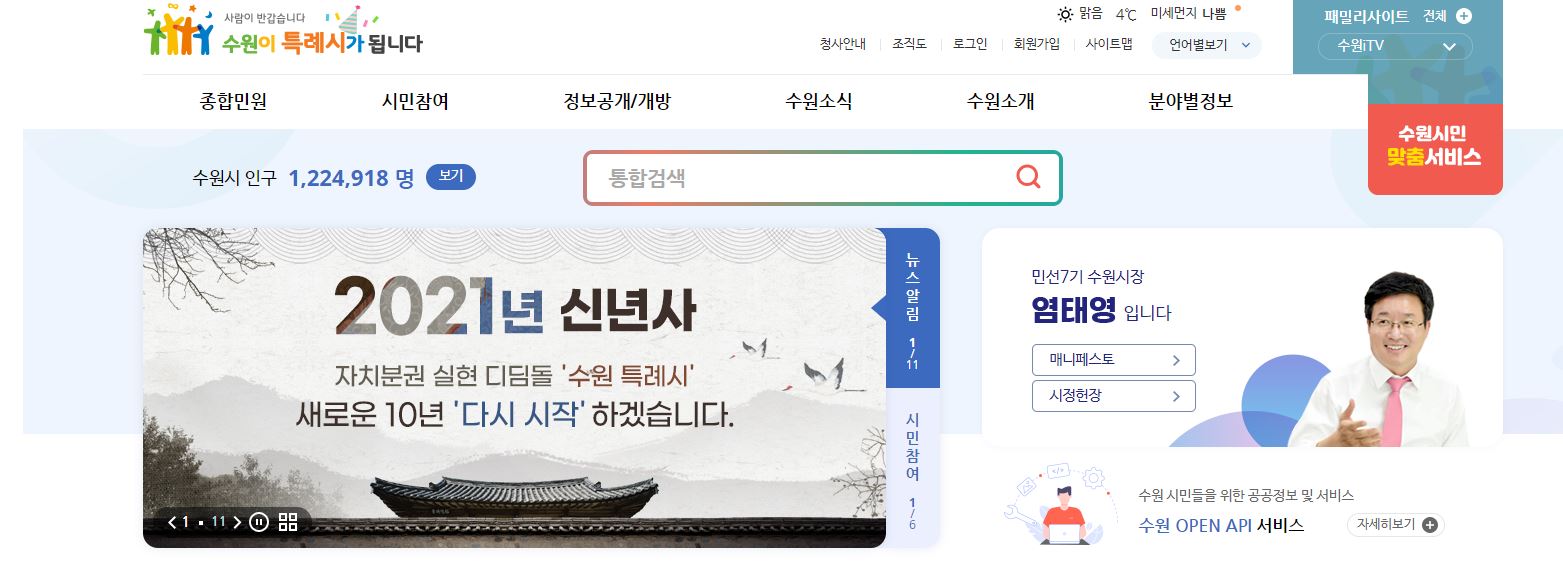Image resolution: width=1563 pixels, height=566 pixels.
Task: Expand the 수원iTV family site dropdown
Action: [1395, 47]
